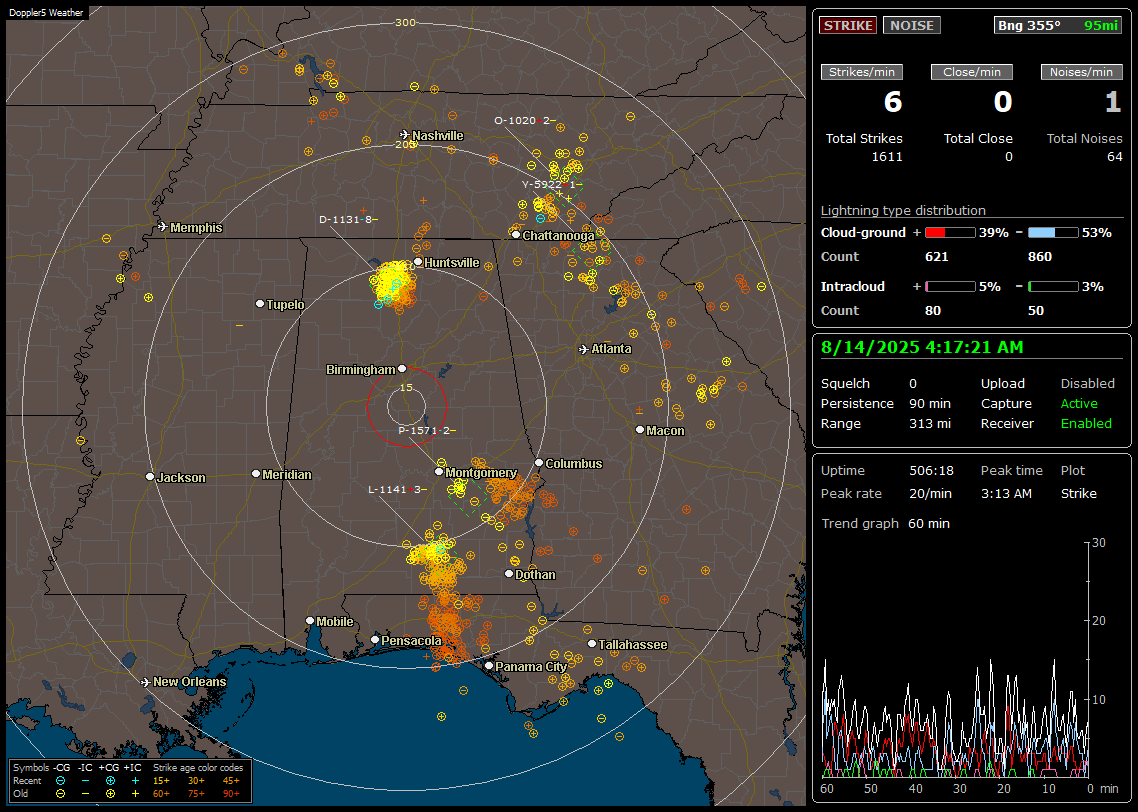The image size is (1138, 812).
Task: Click storm cell label D-1131-8
Action: tap(348, 219)
